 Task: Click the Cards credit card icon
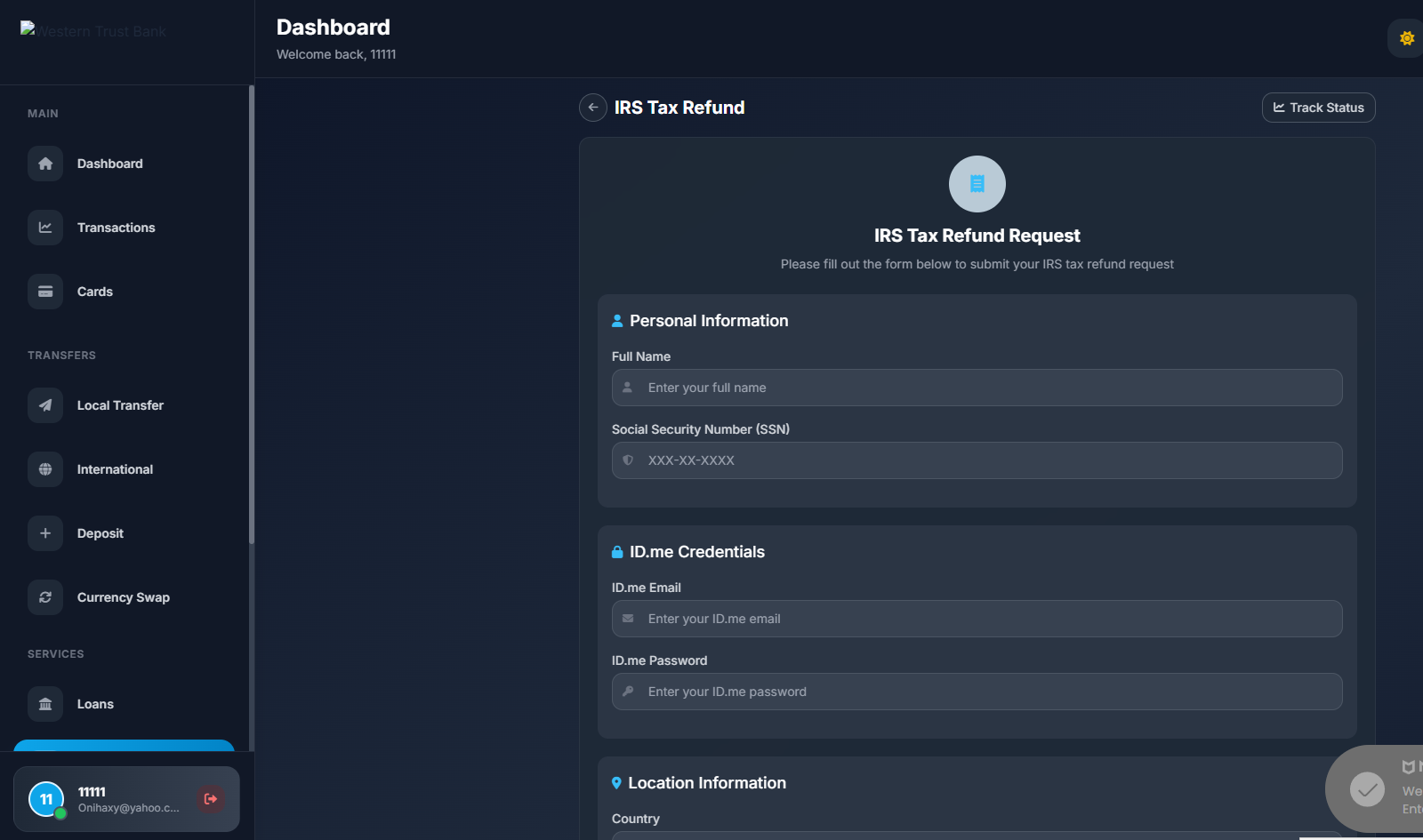[45, 292]
